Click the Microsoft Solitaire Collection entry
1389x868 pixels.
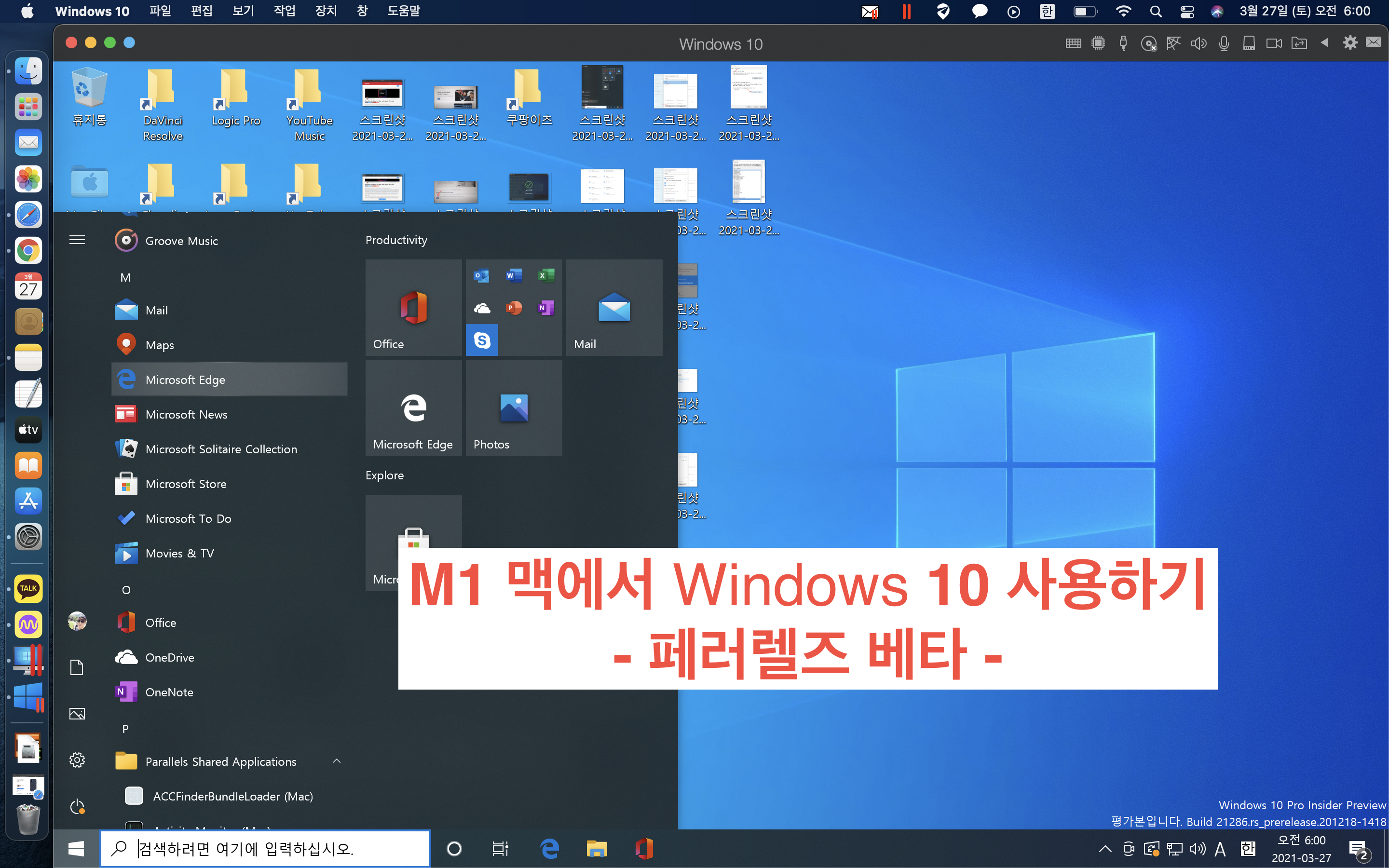[221, 449]
